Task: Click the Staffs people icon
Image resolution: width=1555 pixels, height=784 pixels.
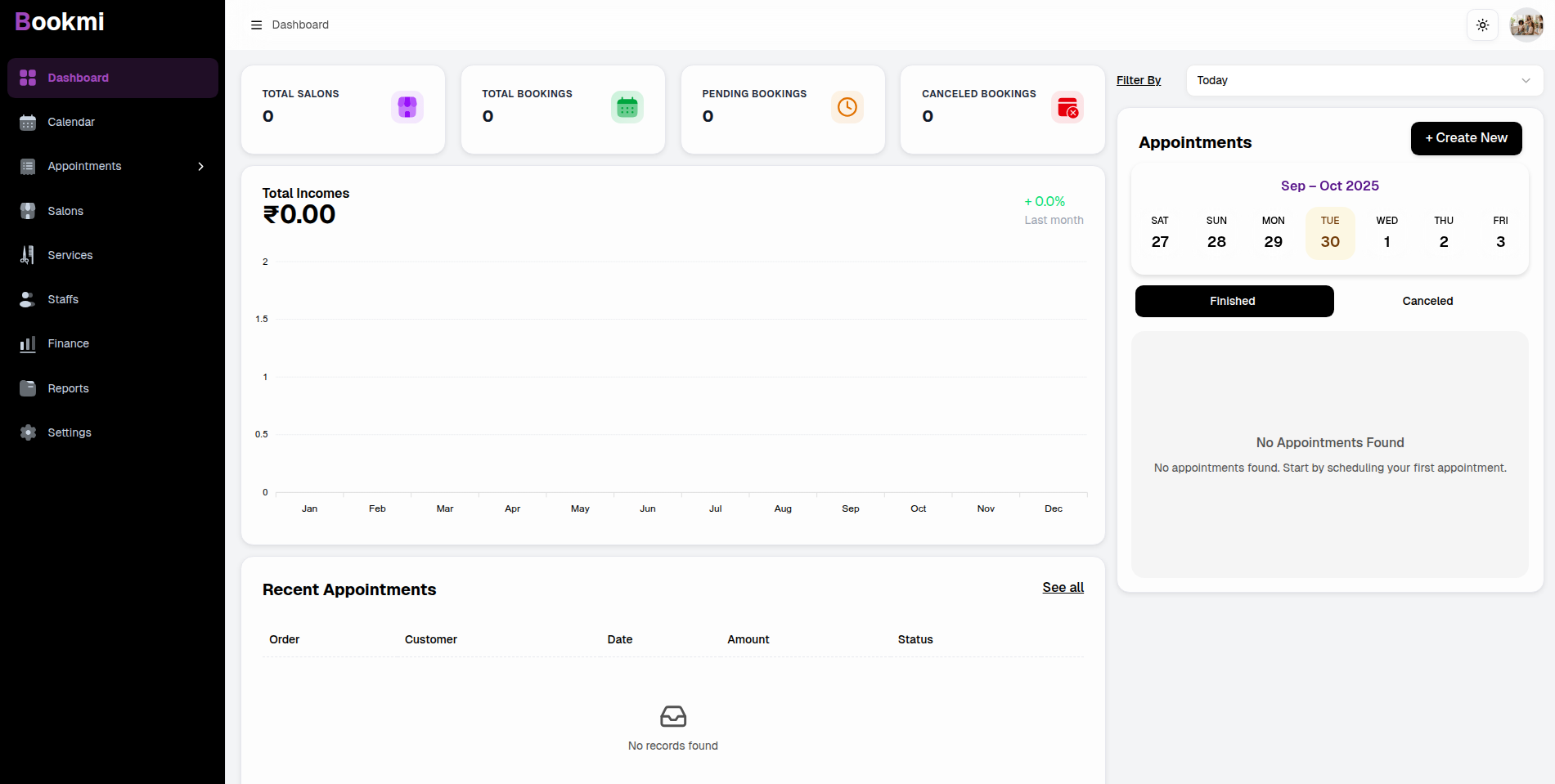Action: [28, 299]
